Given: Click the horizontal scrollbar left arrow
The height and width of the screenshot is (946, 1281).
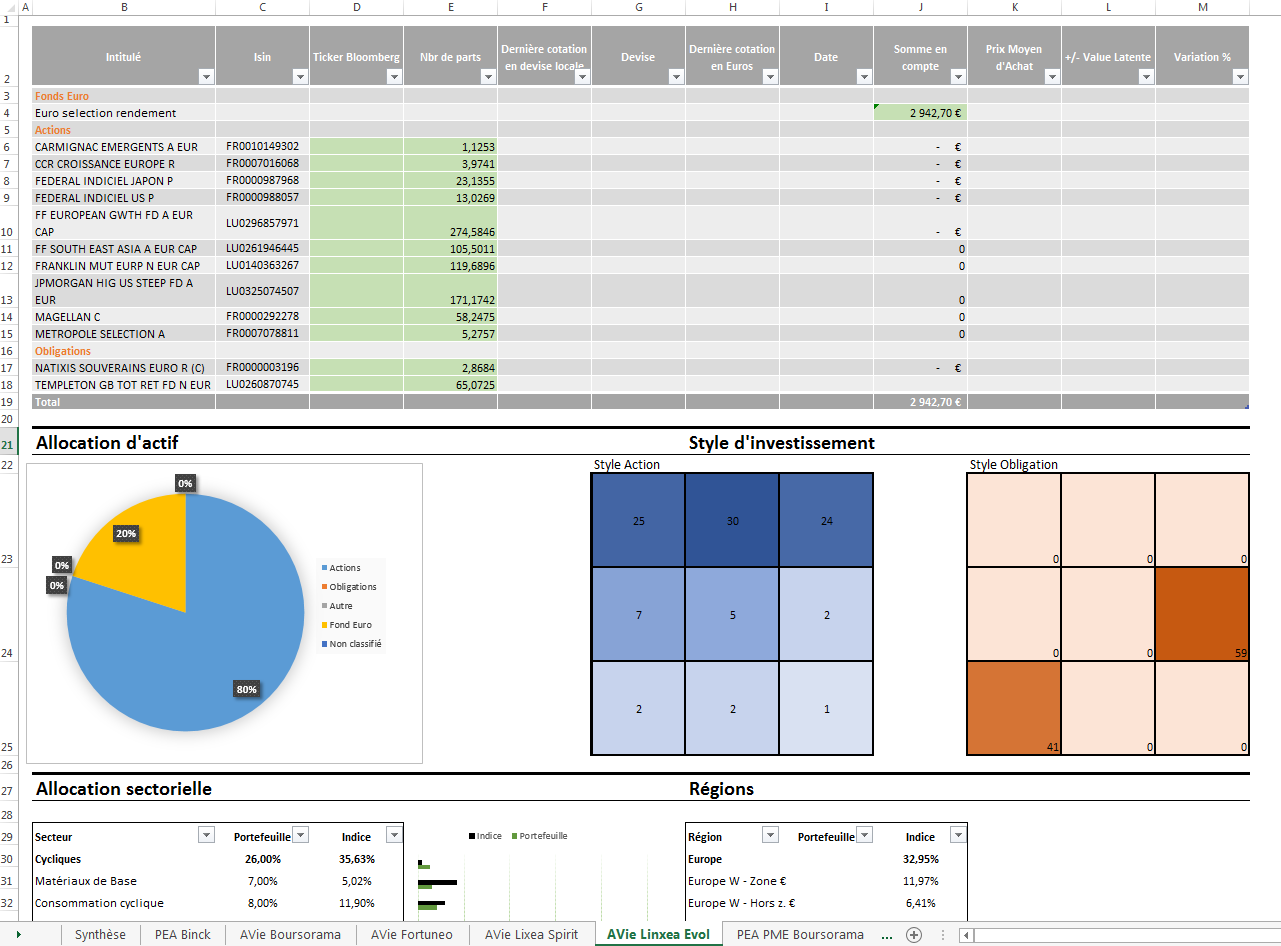Looking at the screenshot, I should pyautogui.click(x=966, y=935).
